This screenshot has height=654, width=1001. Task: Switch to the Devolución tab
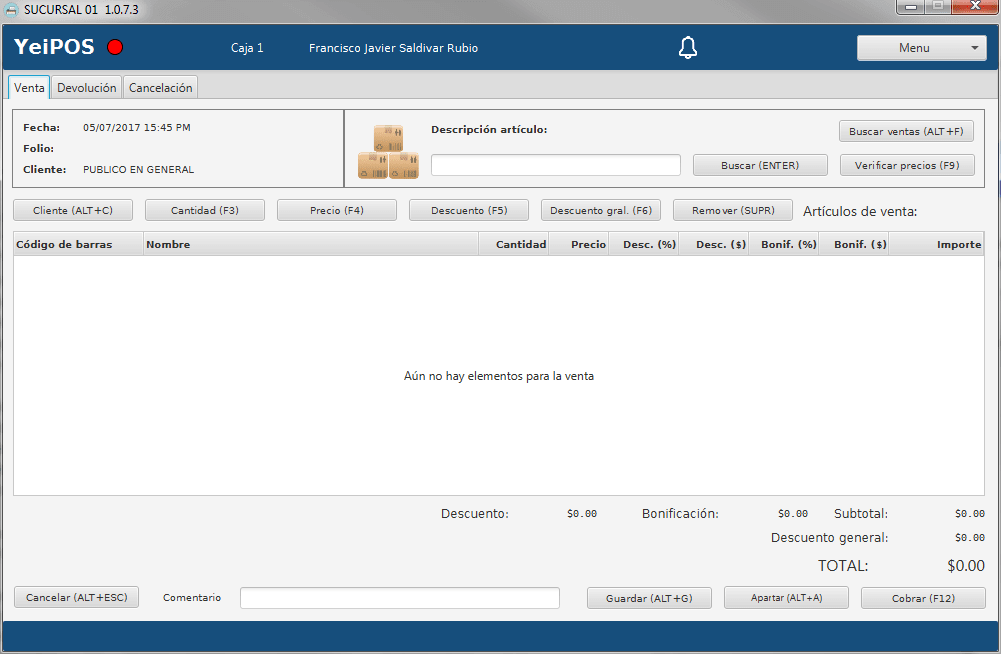coord(87,88)
